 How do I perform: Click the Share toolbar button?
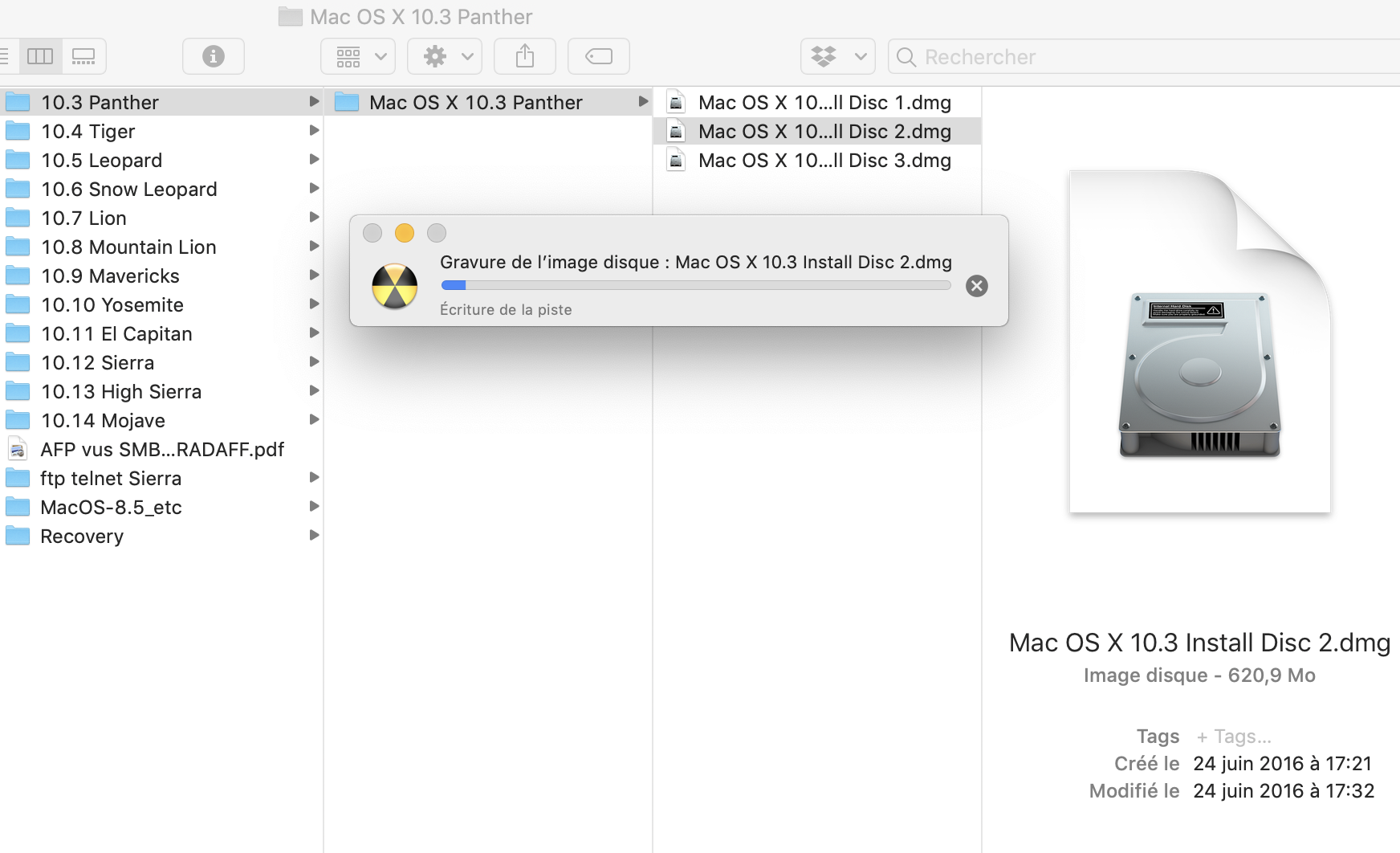click(525, 56)
